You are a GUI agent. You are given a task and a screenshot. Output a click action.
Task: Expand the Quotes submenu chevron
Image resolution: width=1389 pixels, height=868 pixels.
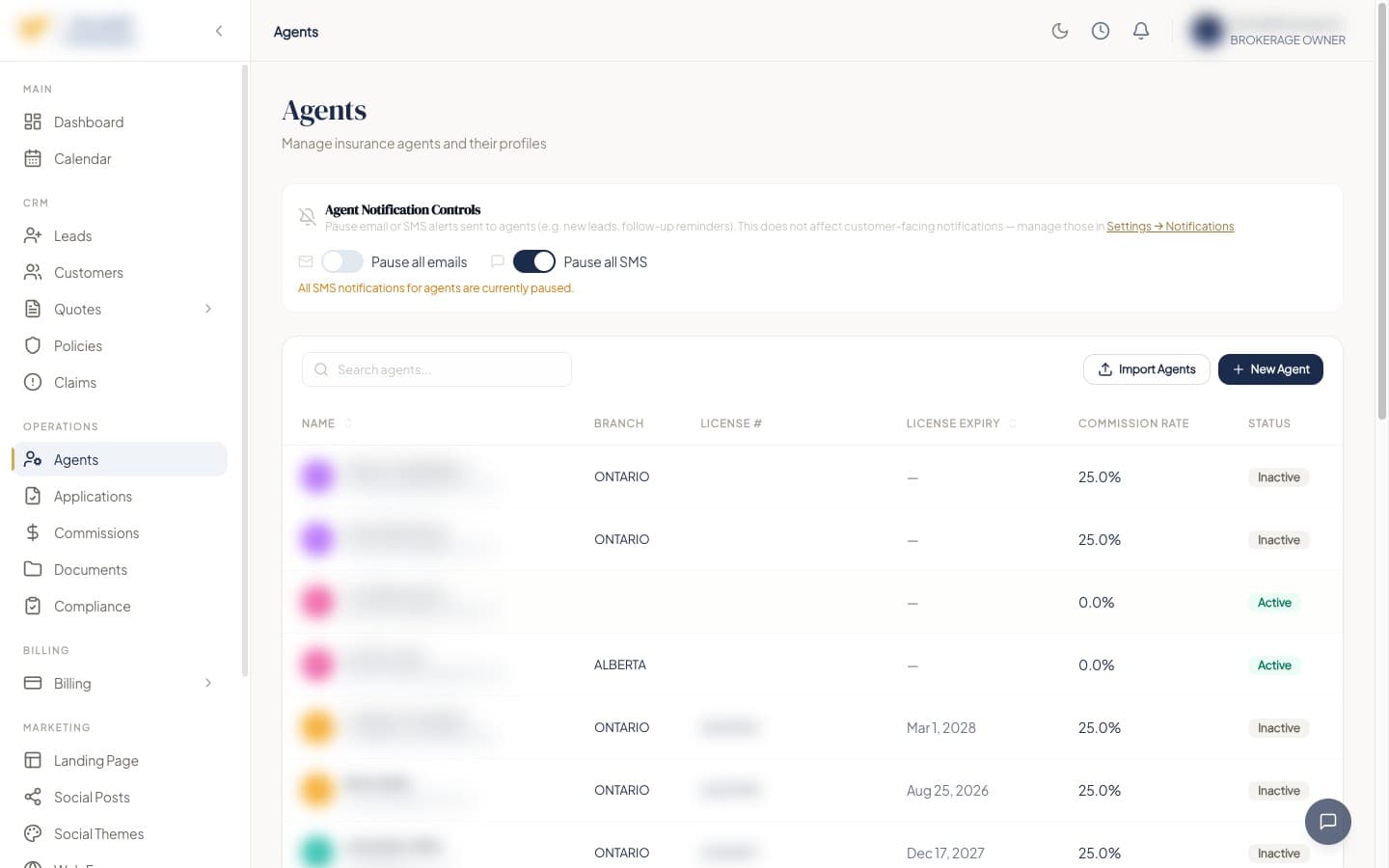(208, 309)
